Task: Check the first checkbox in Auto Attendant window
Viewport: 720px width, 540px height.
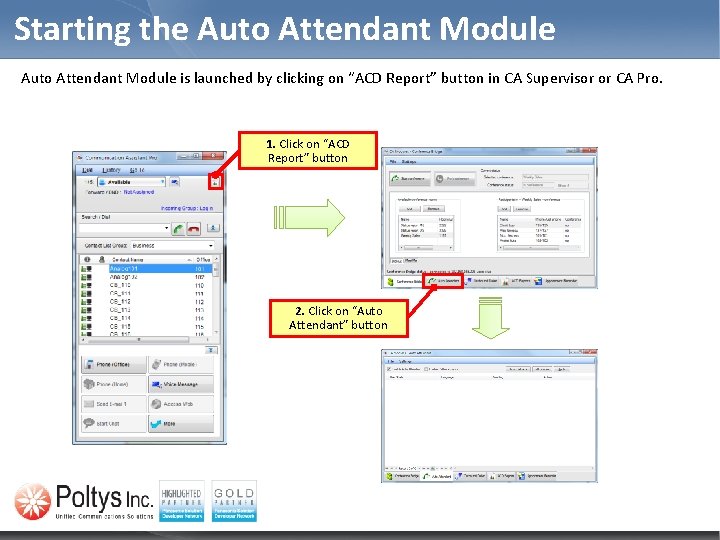Action: pos(390,369)
